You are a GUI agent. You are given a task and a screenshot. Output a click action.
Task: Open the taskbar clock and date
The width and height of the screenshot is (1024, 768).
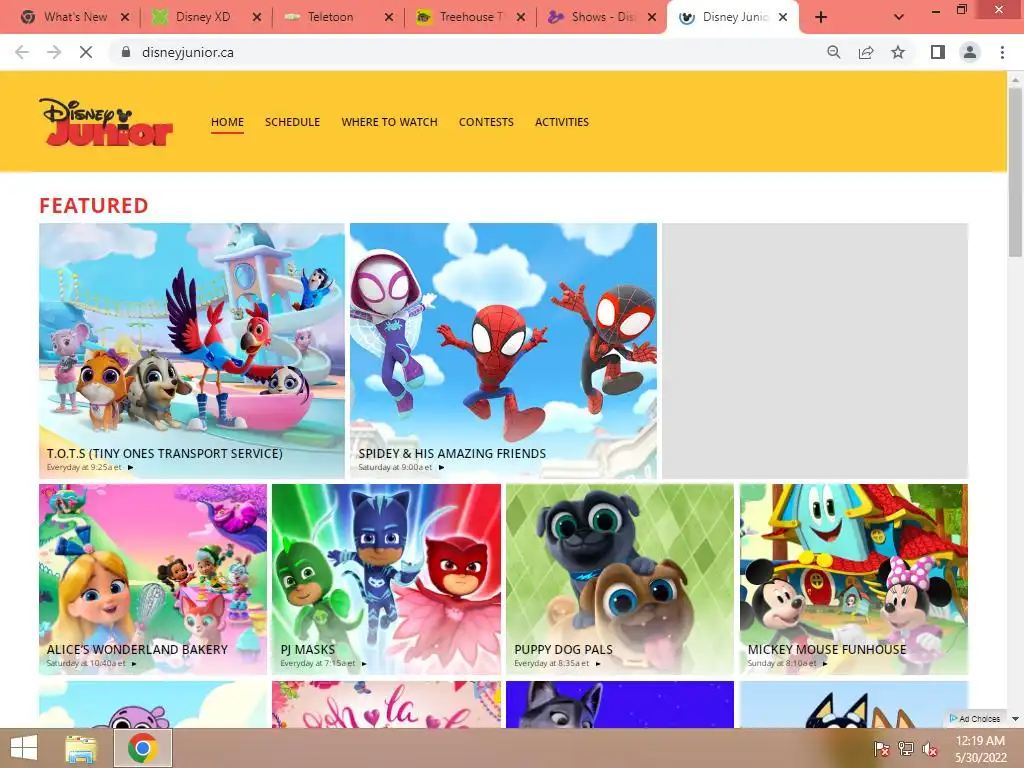coord(980,749)
